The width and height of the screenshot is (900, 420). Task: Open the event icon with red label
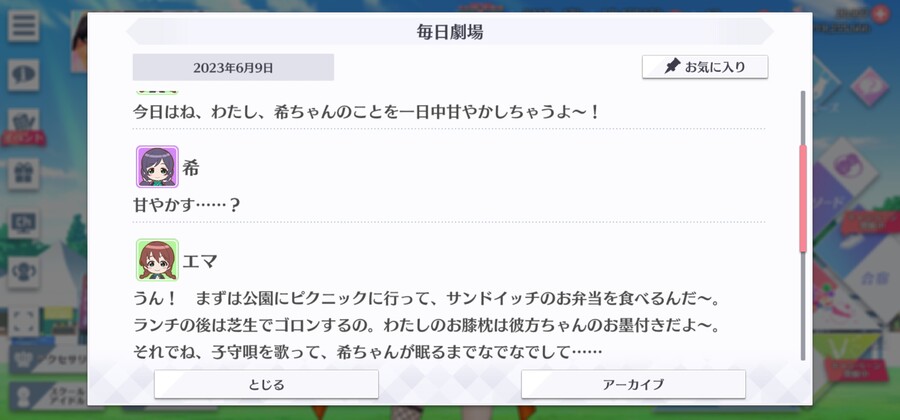click(24, 127)
